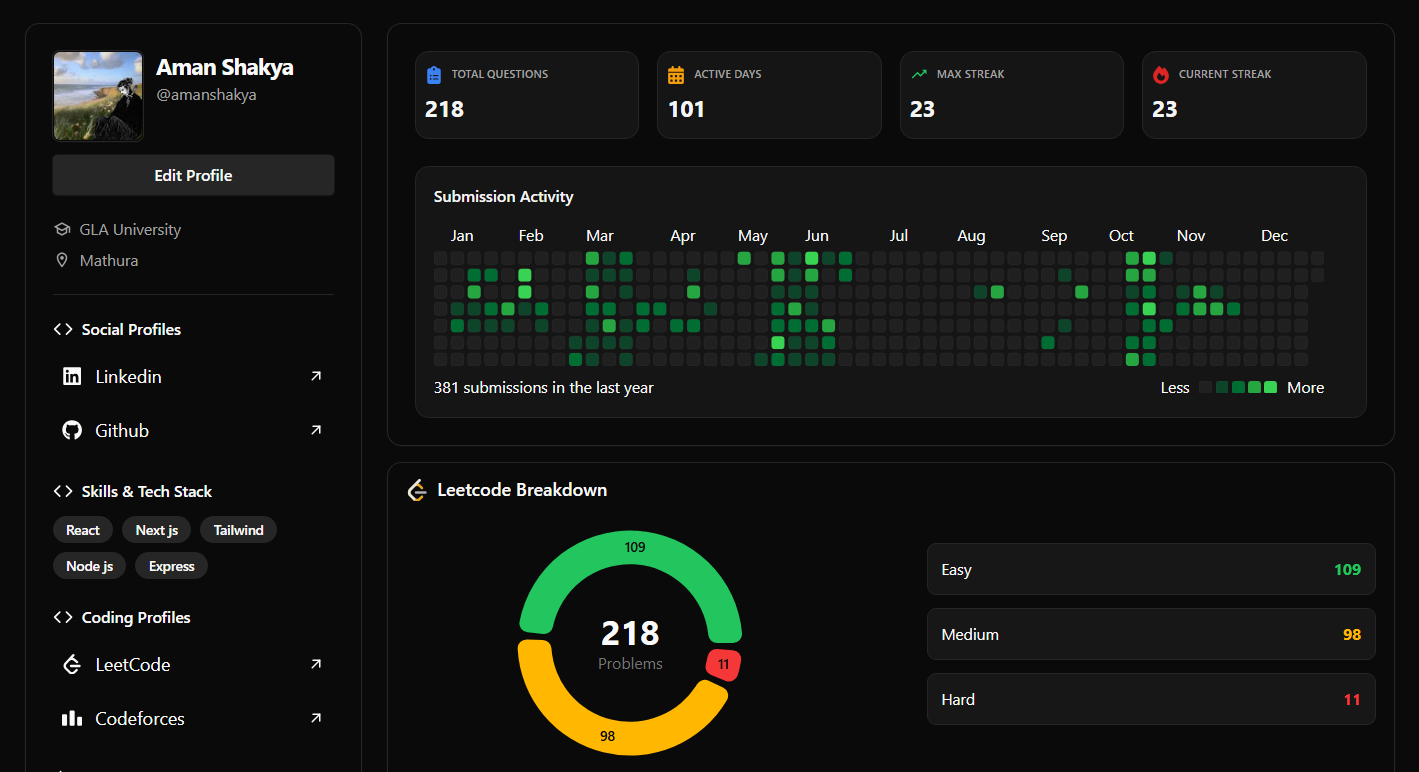The width and height of the screenshot is (1419, 772).
Task: Click the Easy difficulty row
Action: (1150, 570)
